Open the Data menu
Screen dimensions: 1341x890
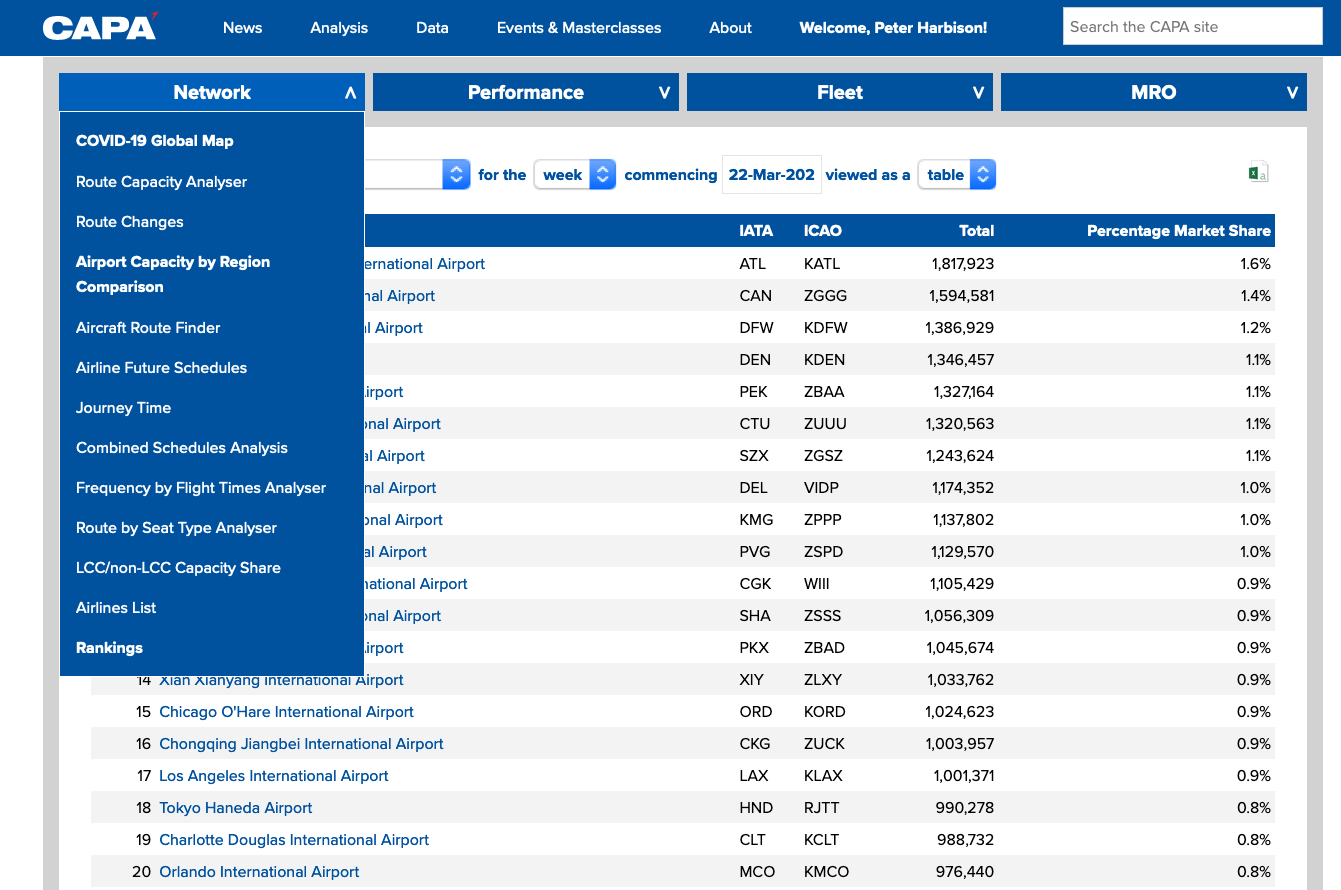(x=432, y=28)
